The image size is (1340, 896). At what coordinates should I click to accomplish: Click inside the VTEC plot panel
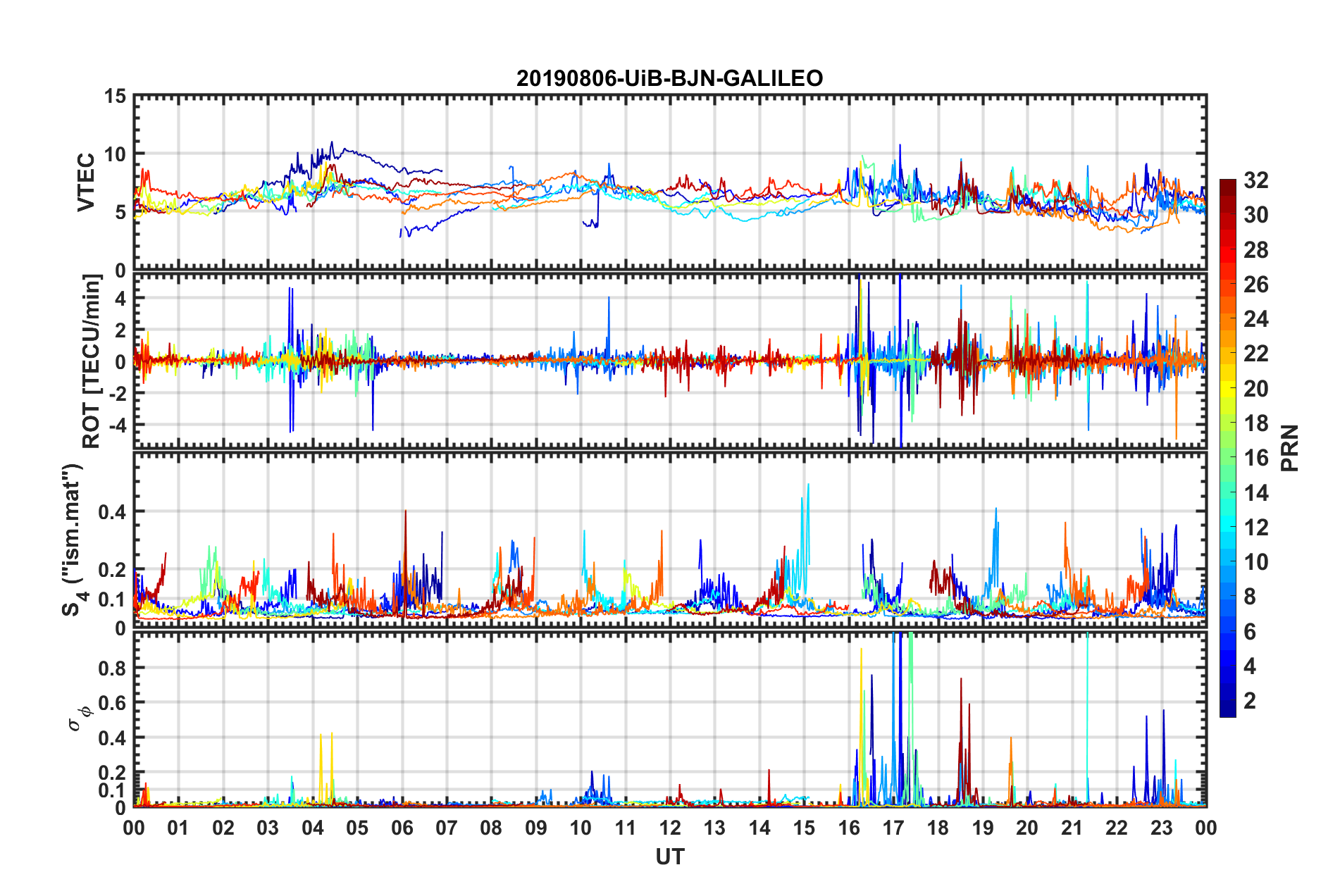click(x=670, y=182)
